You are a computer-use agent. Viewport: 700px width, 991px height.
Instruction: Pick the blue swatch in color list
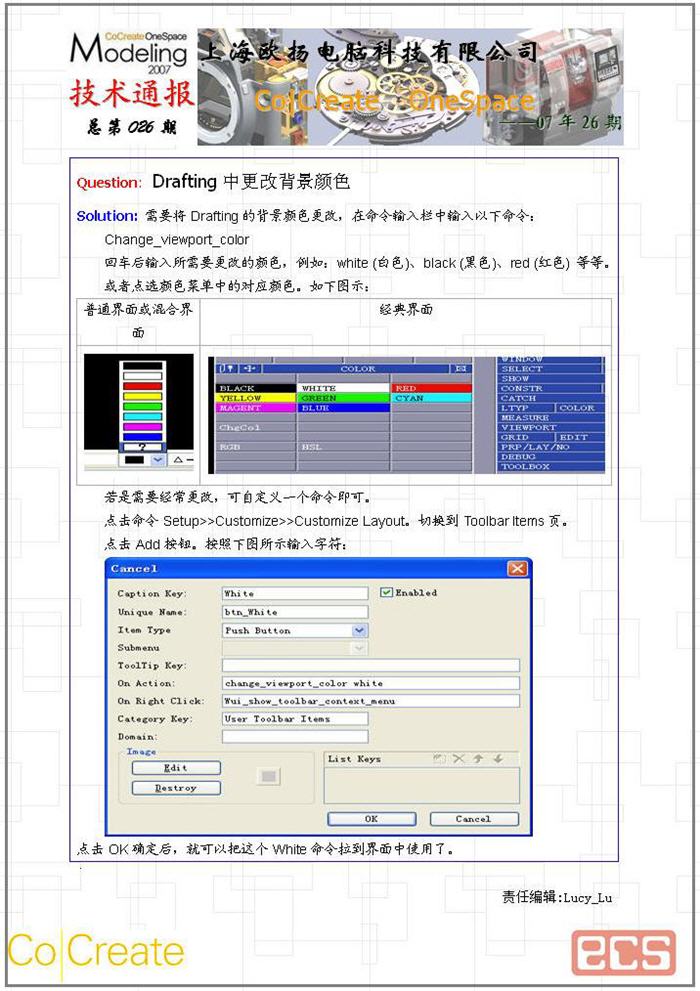click(142, 437)
